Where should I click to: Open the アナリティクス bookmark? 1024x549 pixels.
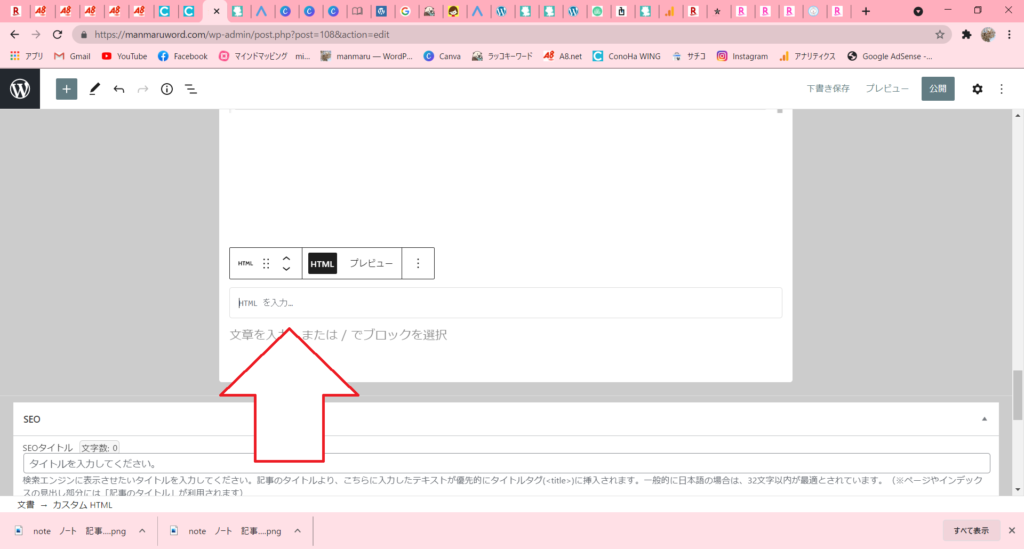click(x=807, y=56)
